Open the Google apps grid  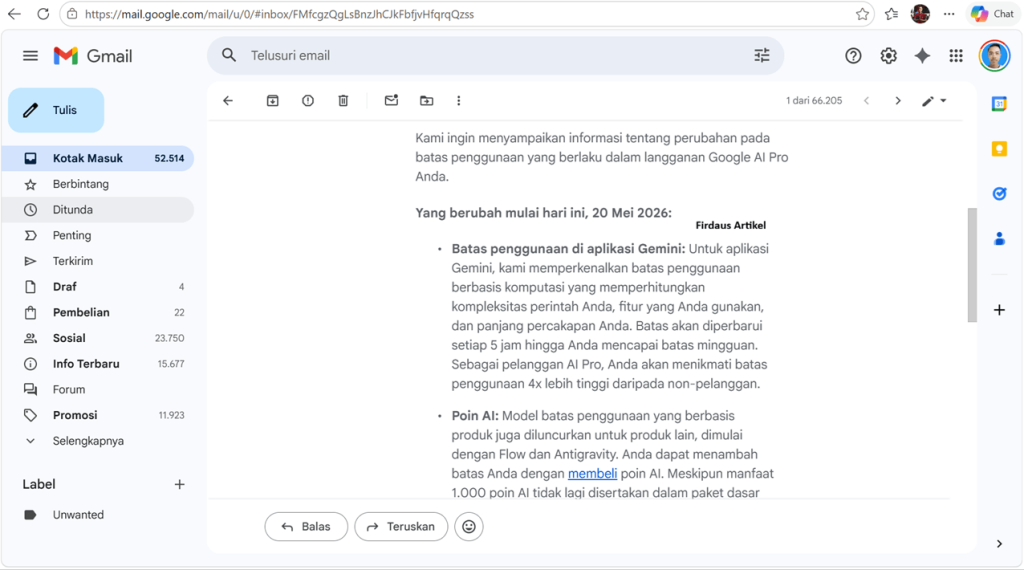pyautogui.click(x=956, y=55)
